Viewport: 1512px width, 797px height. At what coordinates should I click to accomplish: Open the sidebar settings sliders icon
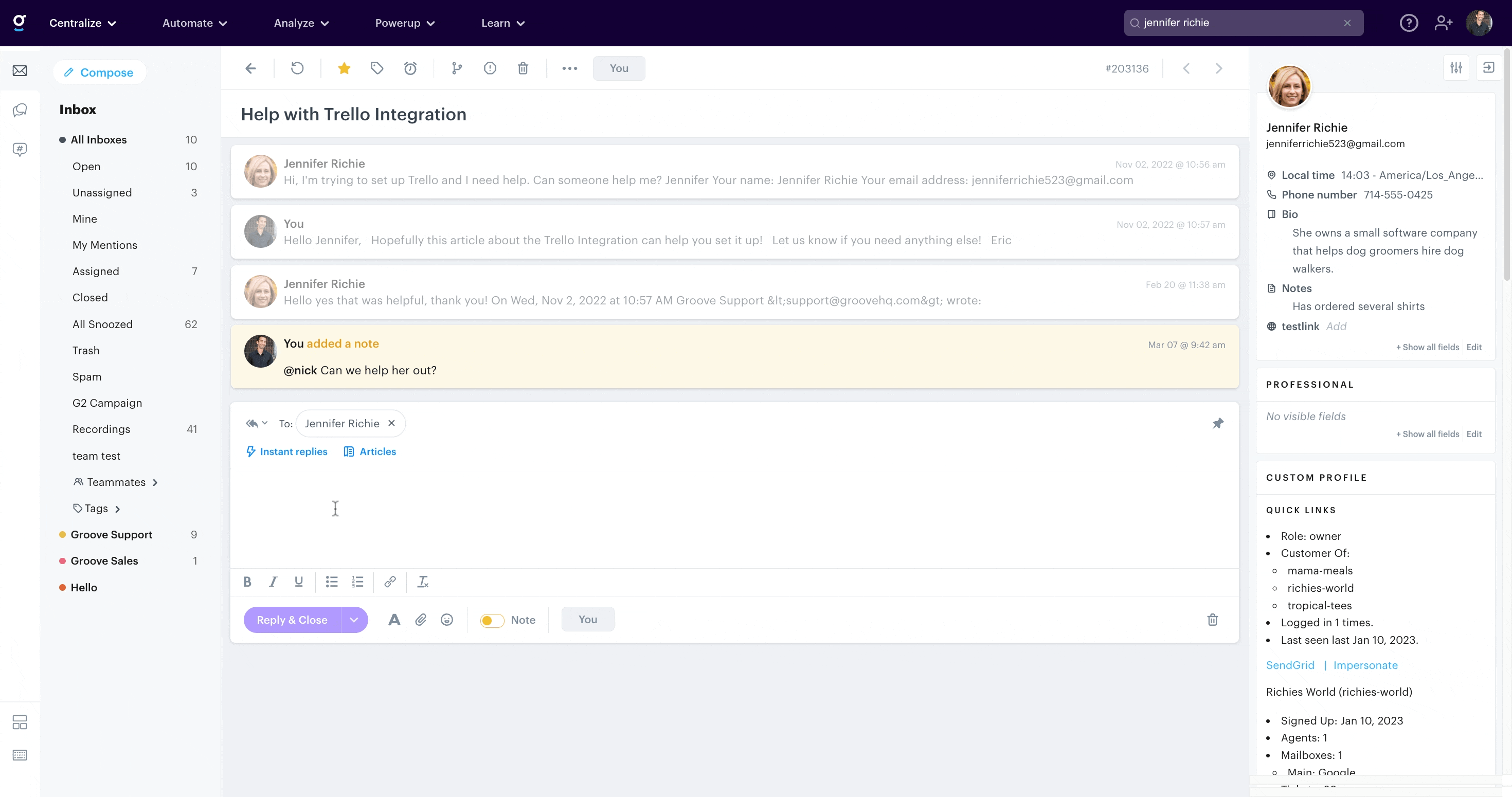pyautogui.click(x=1456, y=67)
